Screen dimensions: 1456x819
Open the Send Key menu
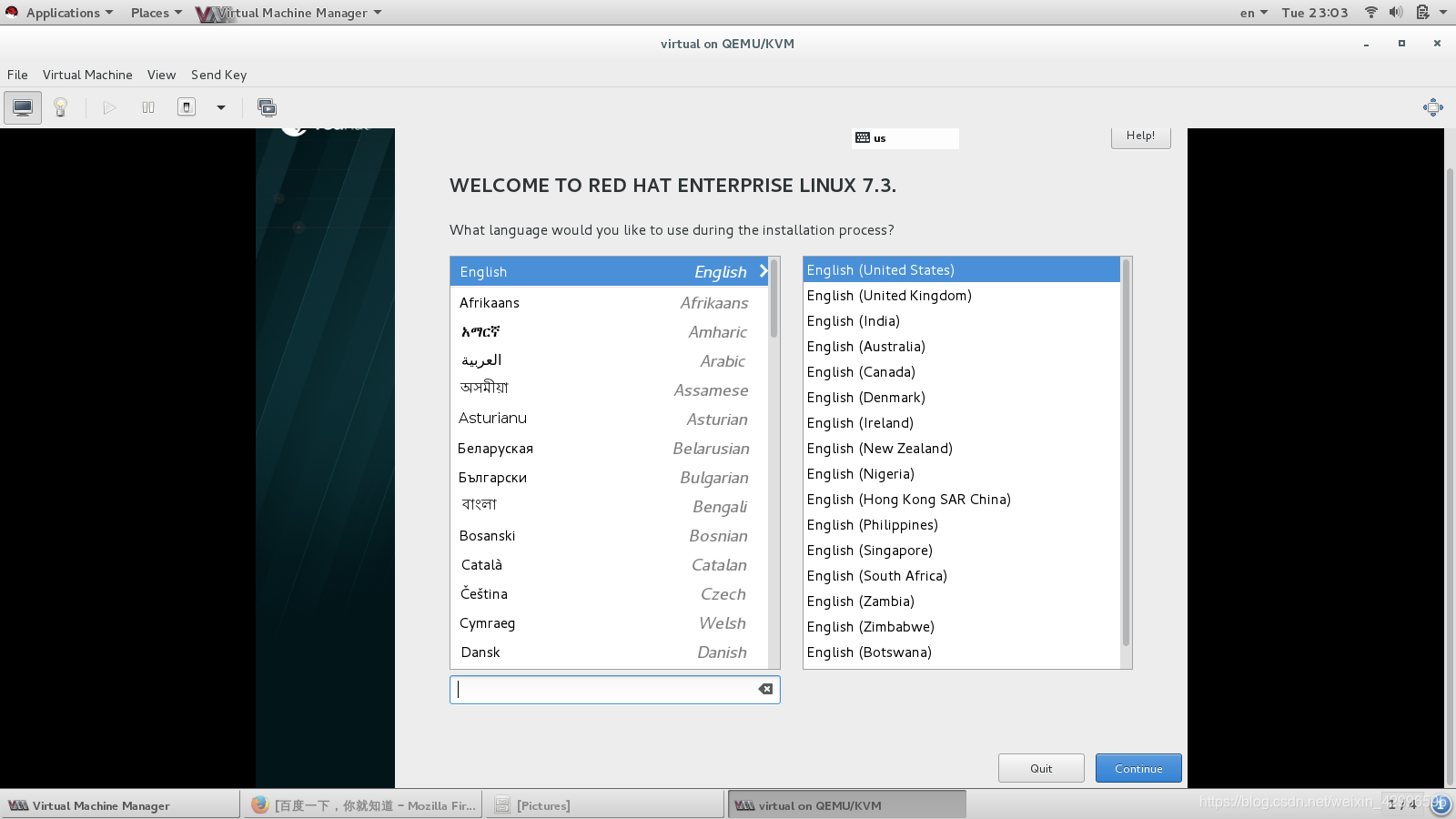pyautogui.click(x=218, y=75)
